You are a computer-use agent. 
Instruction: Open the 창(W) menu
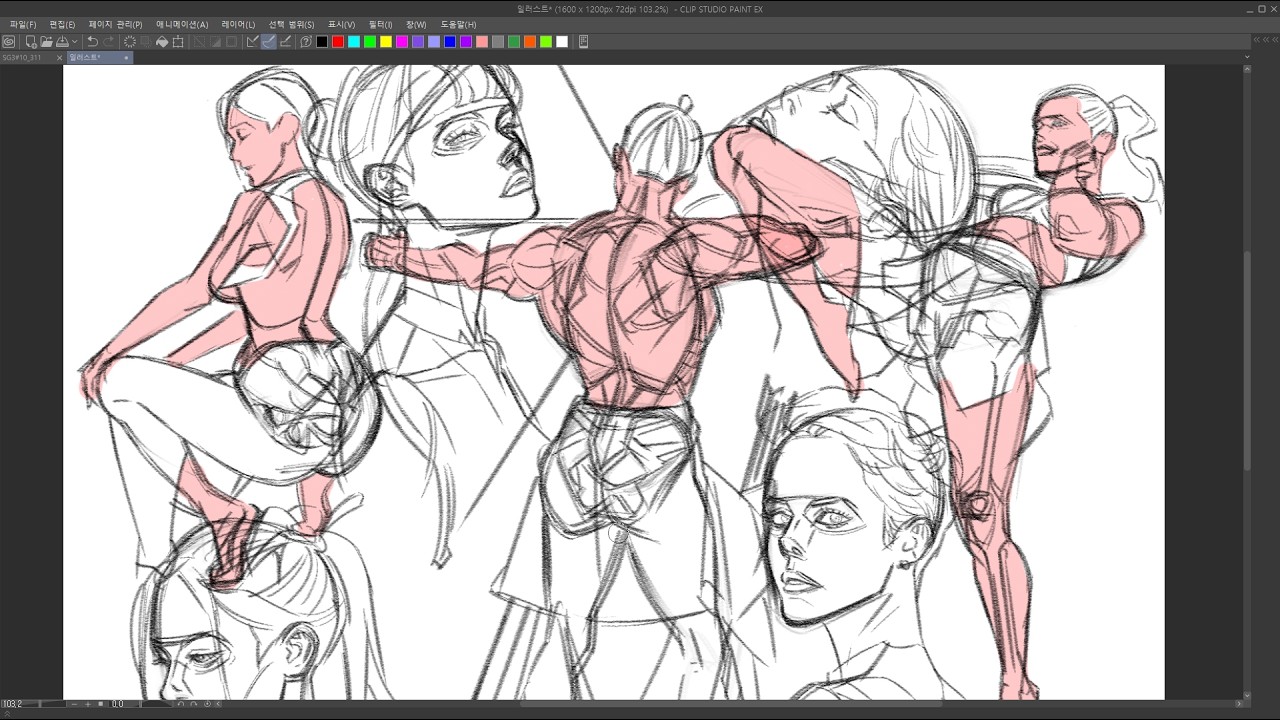[416, 24]
